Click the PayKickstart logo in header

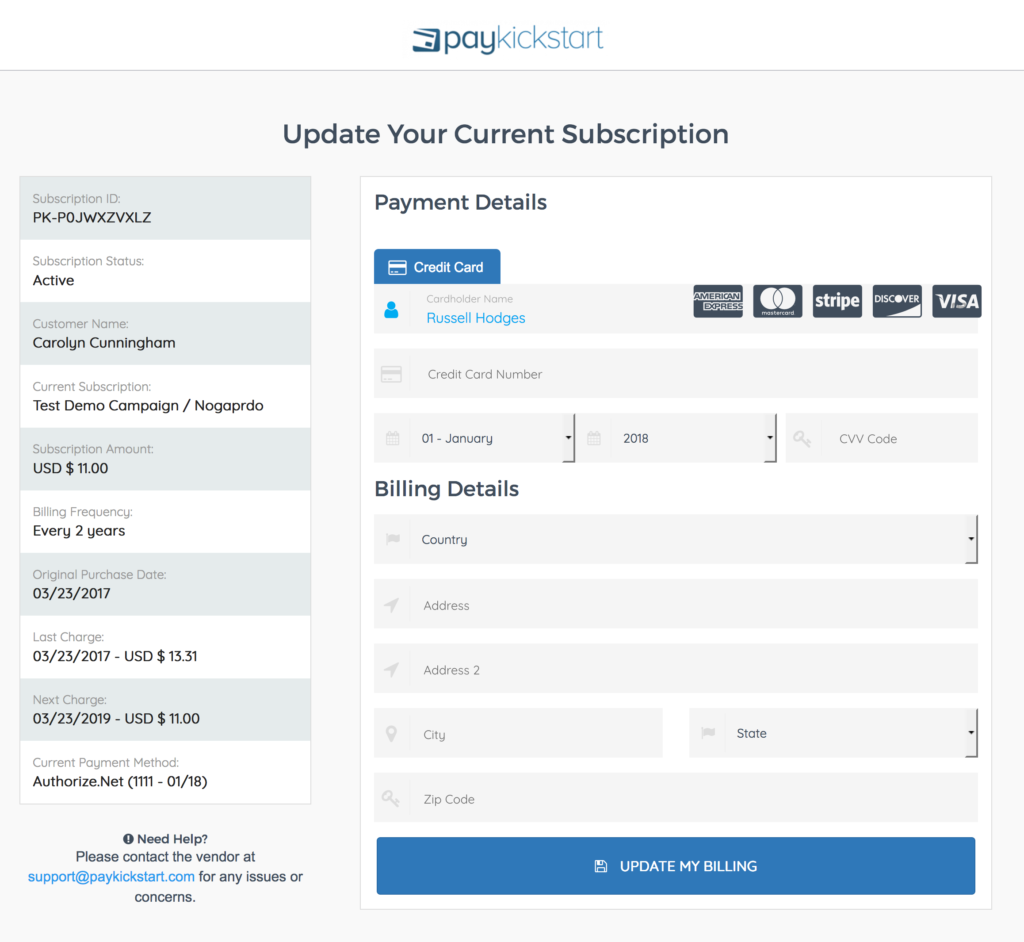pos(509,39)
